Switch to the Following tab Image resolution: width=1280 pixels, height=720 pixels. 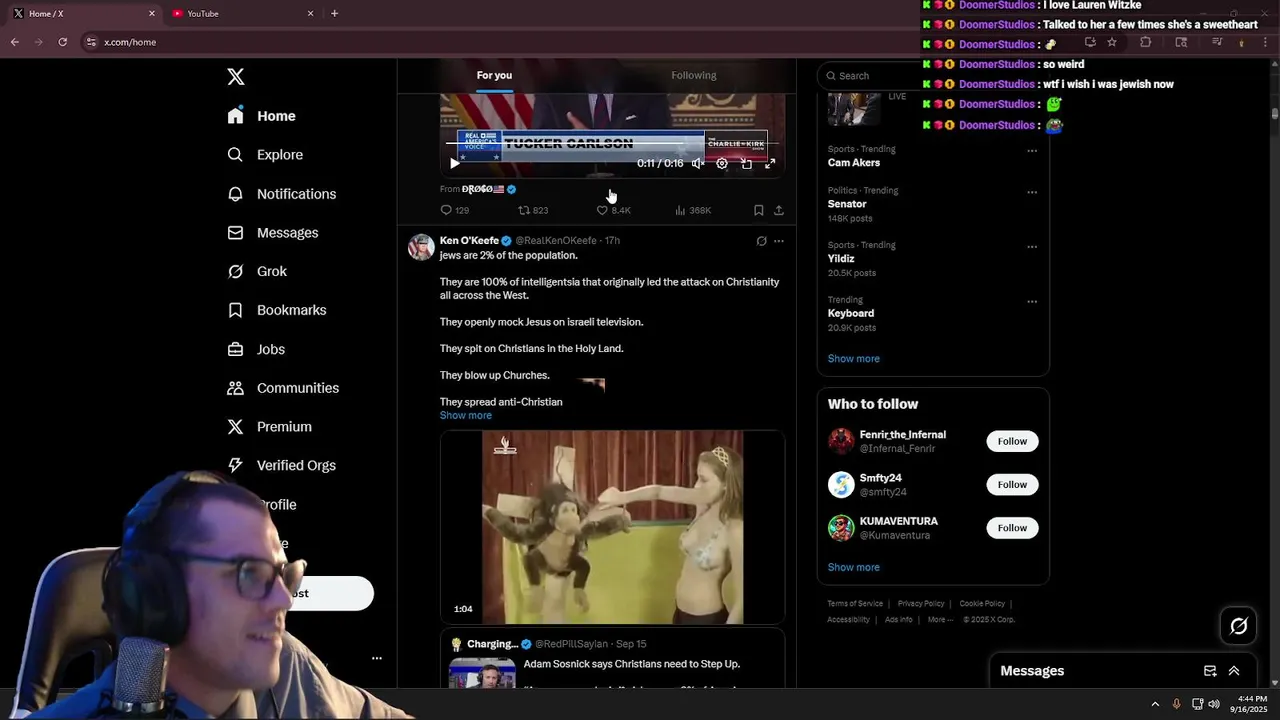pyautogui.click(x=693, y=76)
